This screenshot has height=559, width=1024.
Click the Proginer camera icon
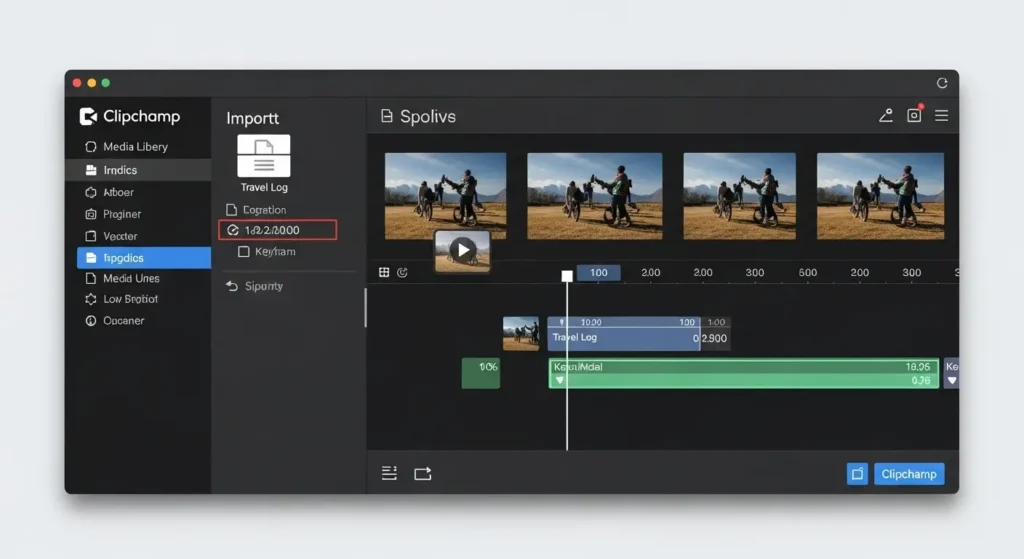pos(91,214)
